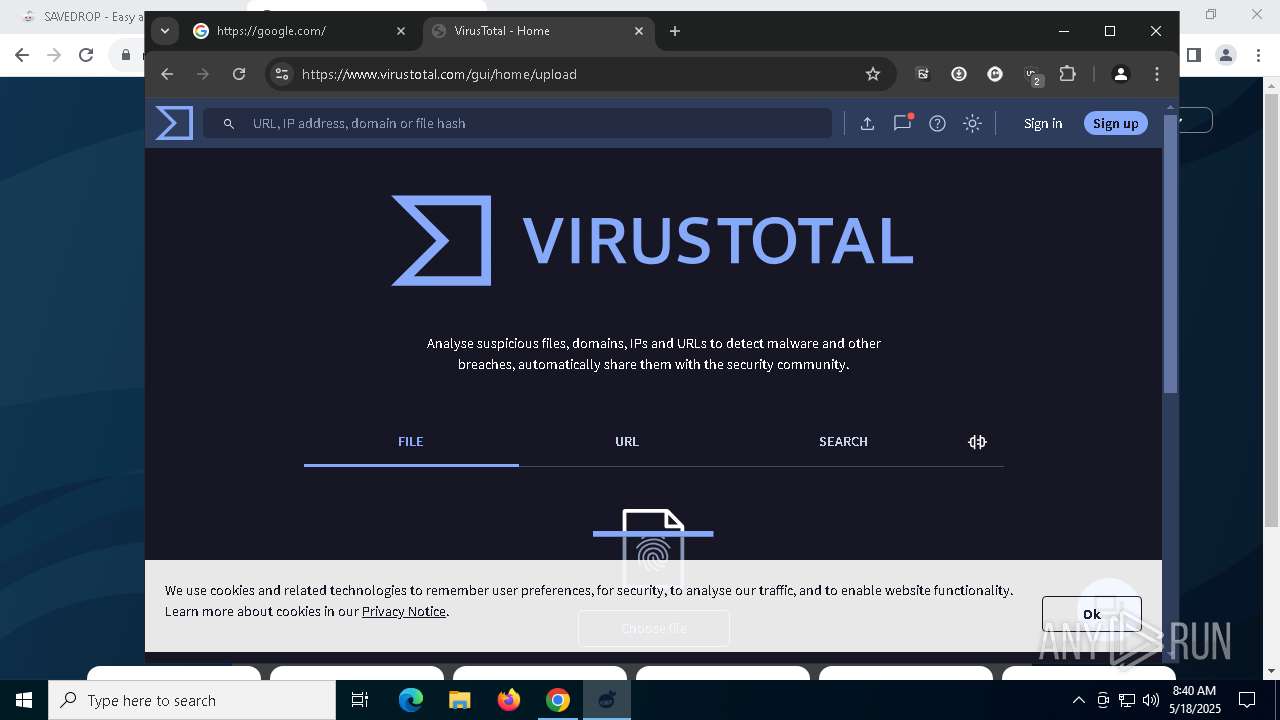Go back in front Chrome window
Image resolution: width=1280 pixels, height=720 pixels.
tap(167, 74)
